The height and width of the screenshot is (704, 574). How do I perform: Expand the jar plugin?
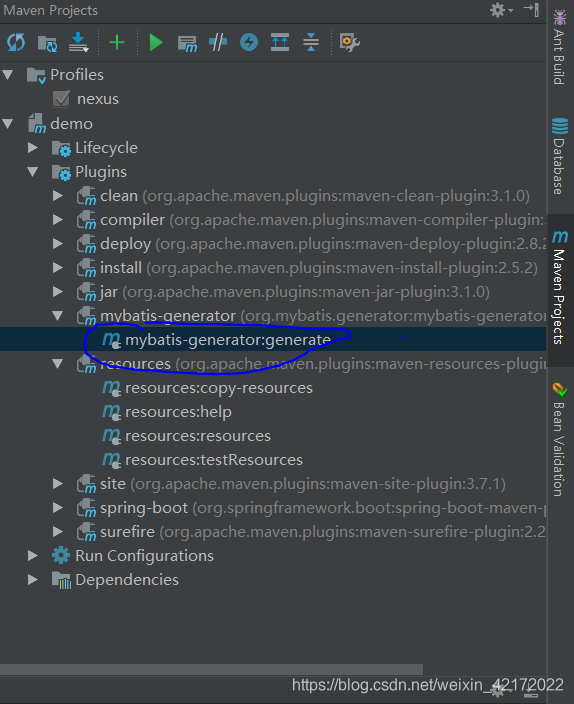[x=57, y=292]
